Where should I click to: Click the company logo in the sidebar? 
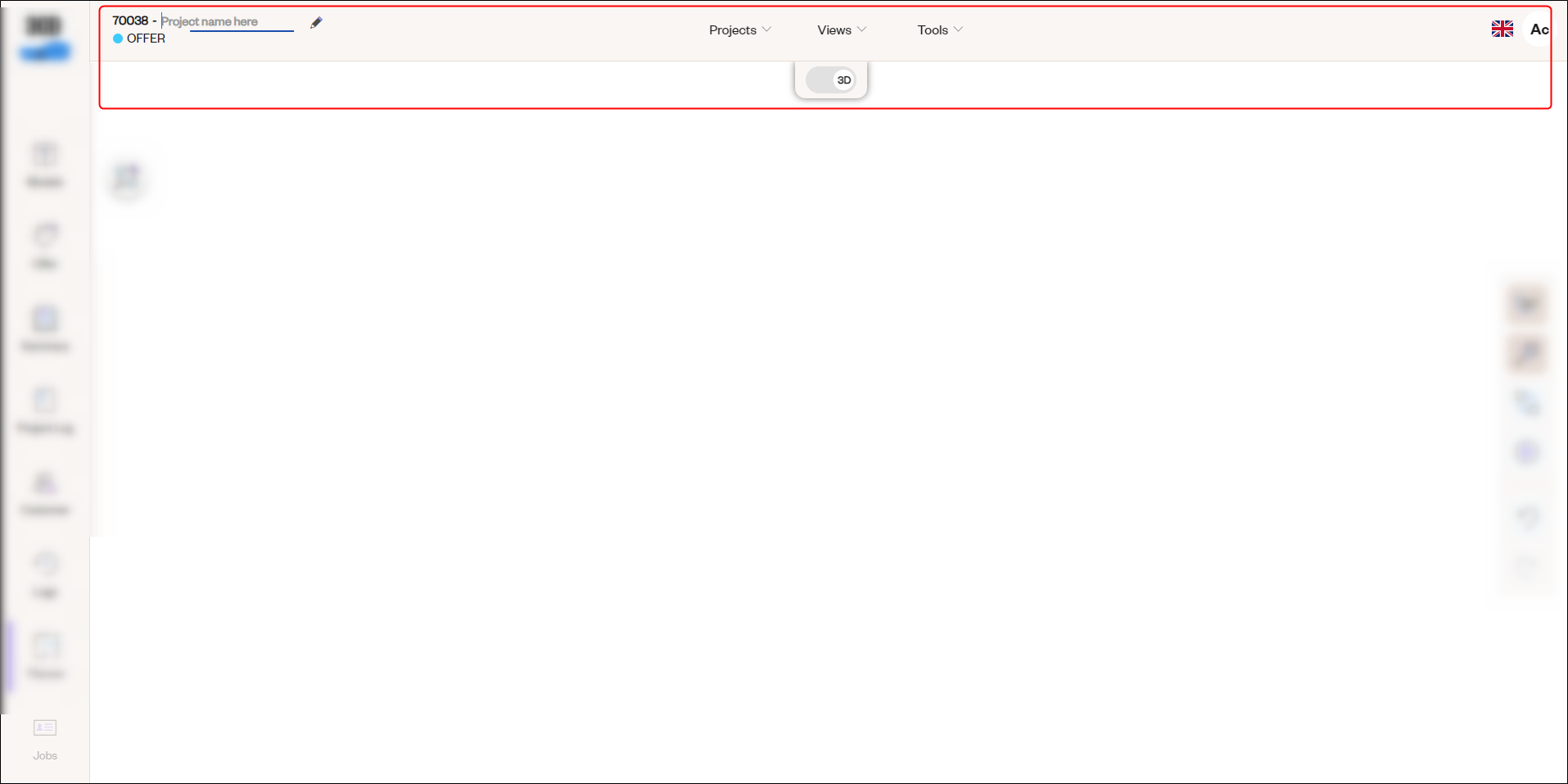pyautogui.click(x=45, y=37)
